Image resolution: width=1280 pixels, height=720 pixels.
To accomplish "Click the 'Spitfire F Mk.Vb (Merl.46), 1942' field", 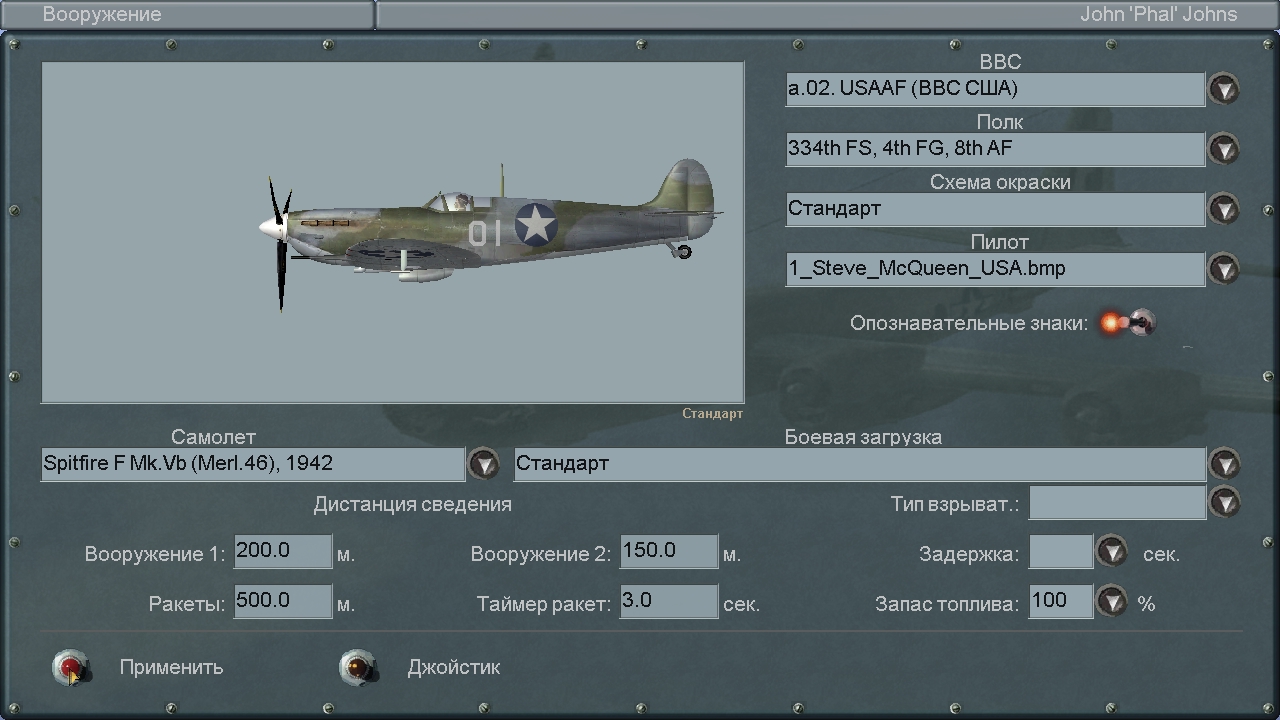I will 253,464.
